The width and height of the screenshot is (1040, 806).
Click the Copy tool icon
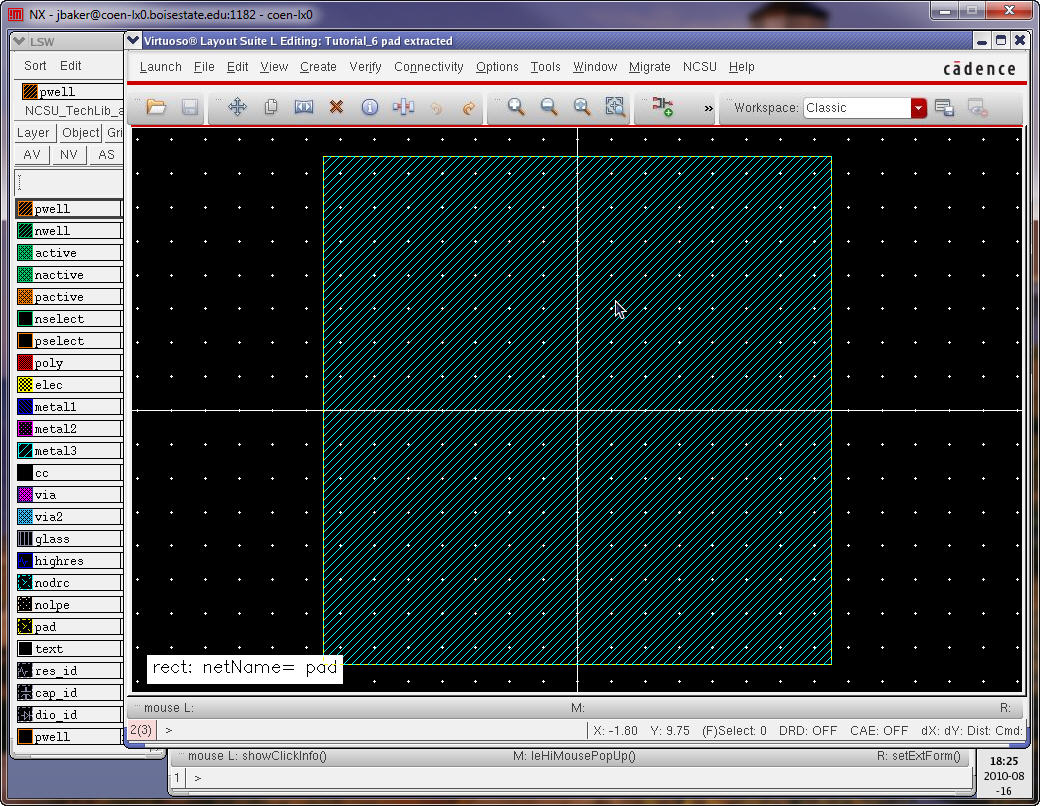tap(270, 107)
